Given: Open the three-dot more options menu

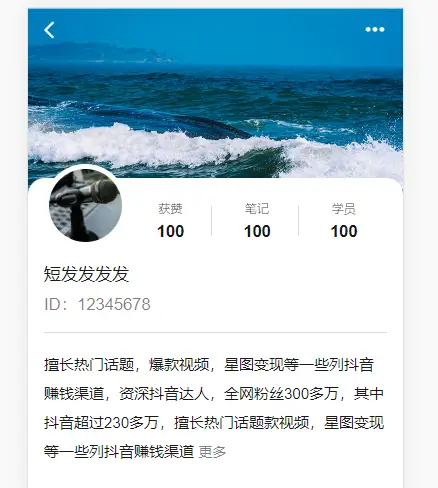Looking at the screenshot, I should pyautogui.click(x=375, y=30).
